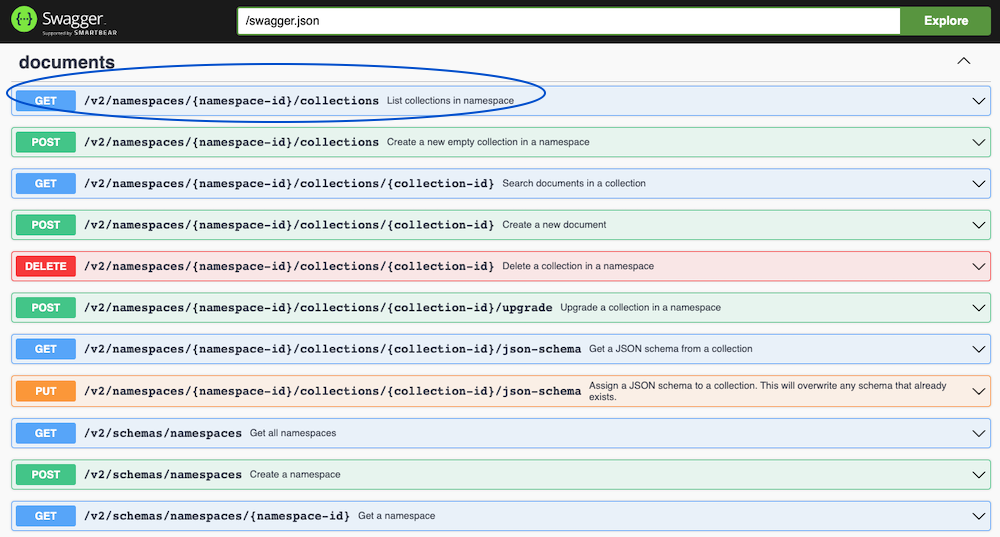Expand PUT Assign a JSON schema chevron
Image resolution: width=1000 pixels, height=537 pixels.
[x=978, y=392]
